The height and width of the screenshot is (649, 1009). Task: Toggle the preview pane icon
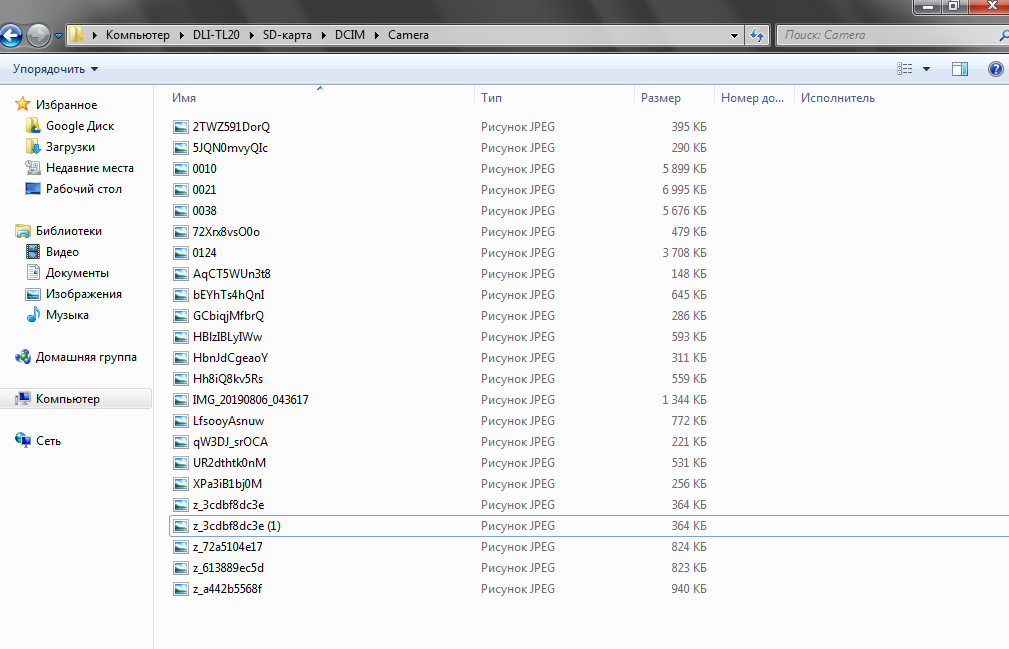(960, 69)
